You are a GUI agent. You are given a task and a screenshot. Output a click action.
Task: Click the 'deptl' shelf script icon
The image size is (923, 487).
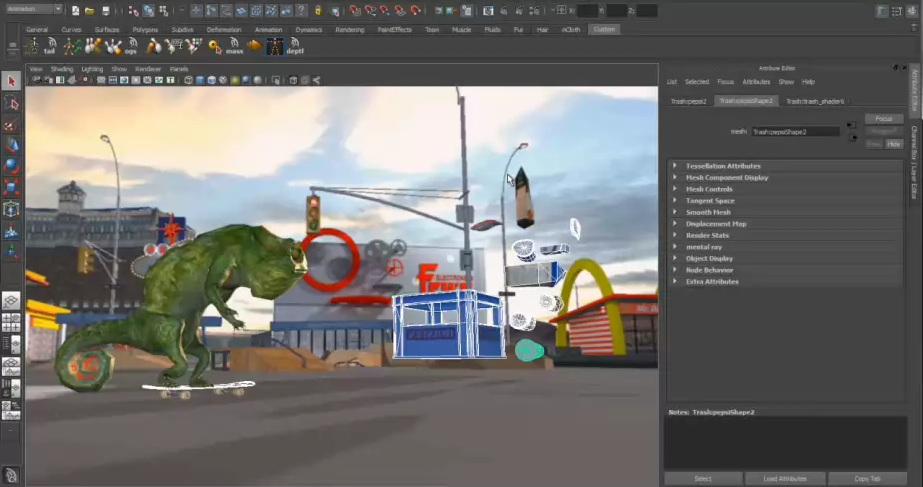tap(295, 46)
